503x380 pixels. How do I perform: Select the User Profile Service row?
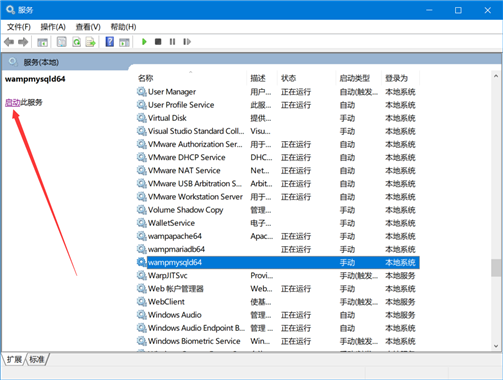[x=278, y=105]
